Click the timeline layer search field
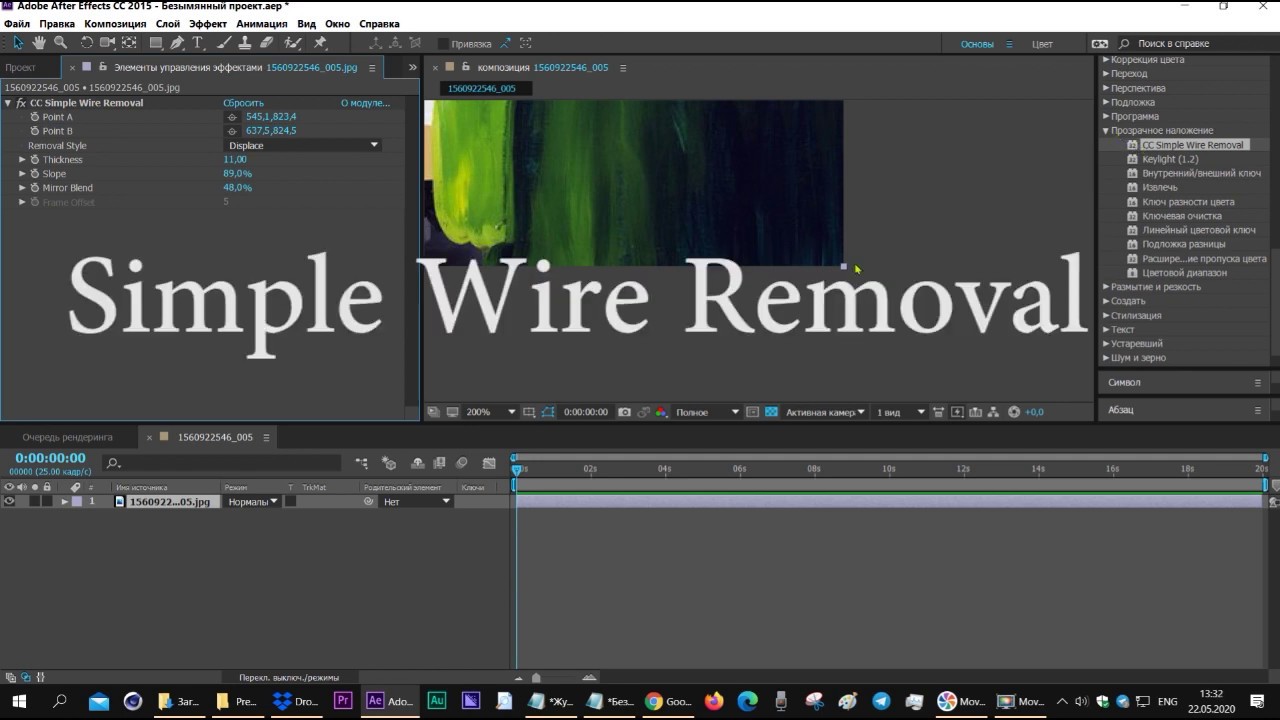This screenshot has width=1280, height=720. pyautogui.click(x=222, y=463)
